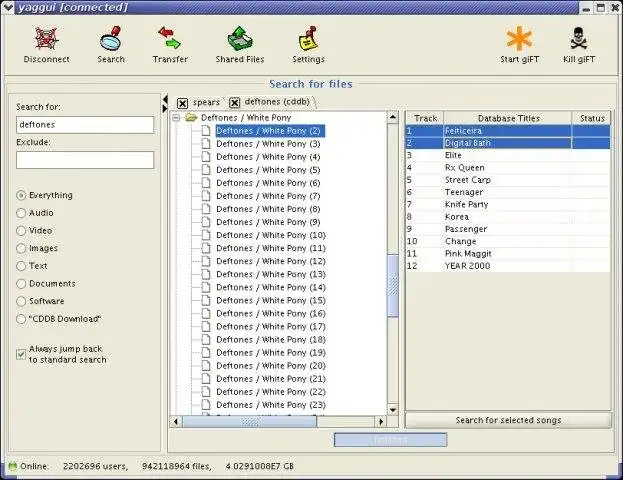Viewport: 623px width, 480px height.
Task: Select the Documents radio button
Action: (21, 284)
